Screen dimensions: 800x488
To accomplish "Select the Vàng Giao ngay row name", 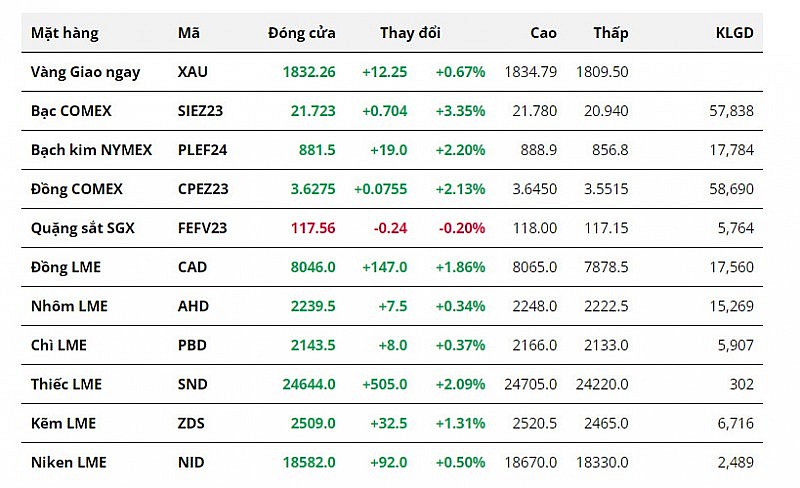I will point(86,72).
